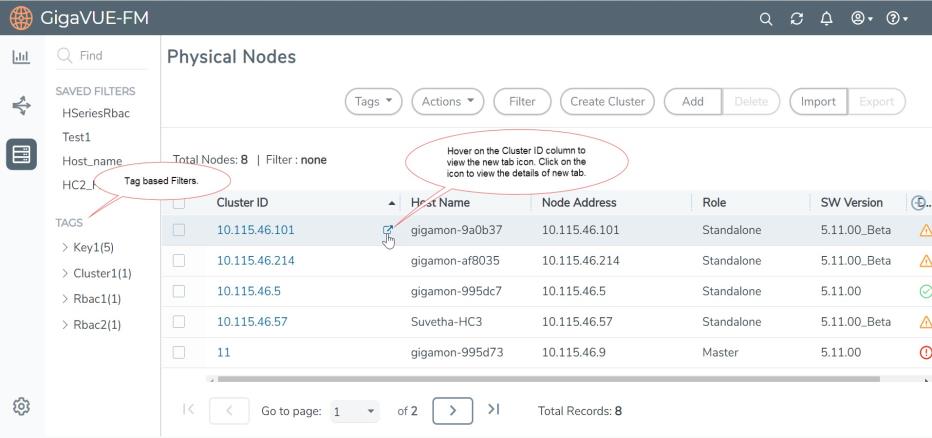This screenshot has width=932, height=438.
Task: Open the Actions dropdown button
Action: pyautogui.click(x=448, y=102)
